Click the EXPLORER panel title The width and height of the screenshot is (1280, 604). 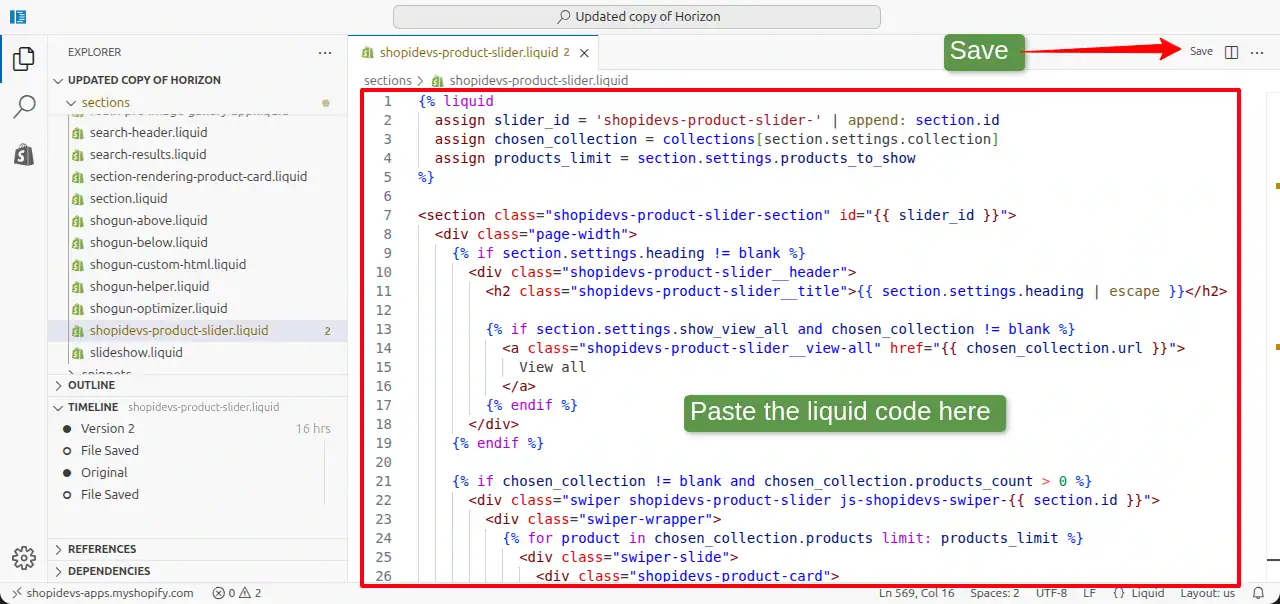pos(95,52)
